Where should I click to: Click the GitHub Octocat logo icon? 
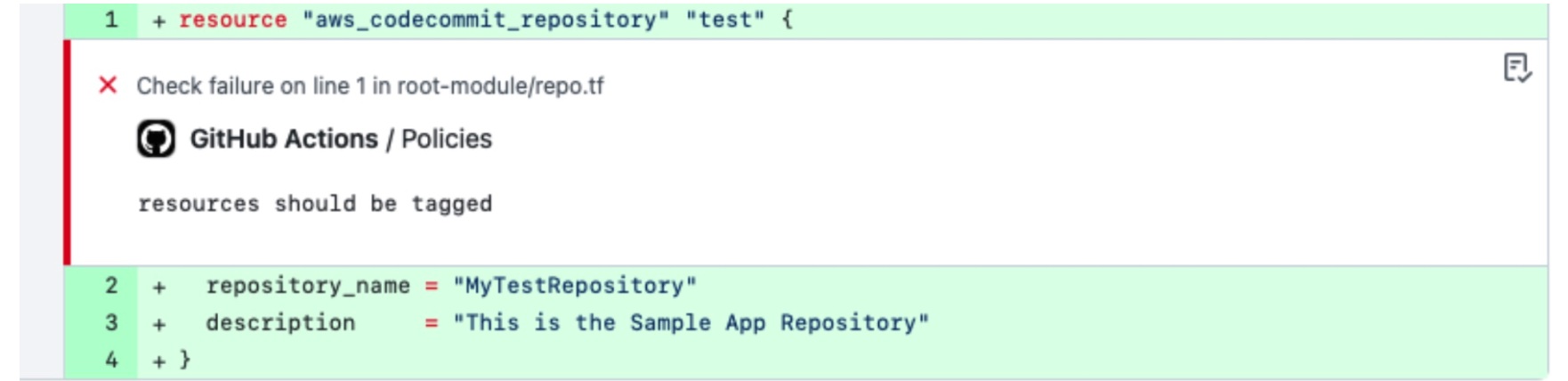click(156, 139)
